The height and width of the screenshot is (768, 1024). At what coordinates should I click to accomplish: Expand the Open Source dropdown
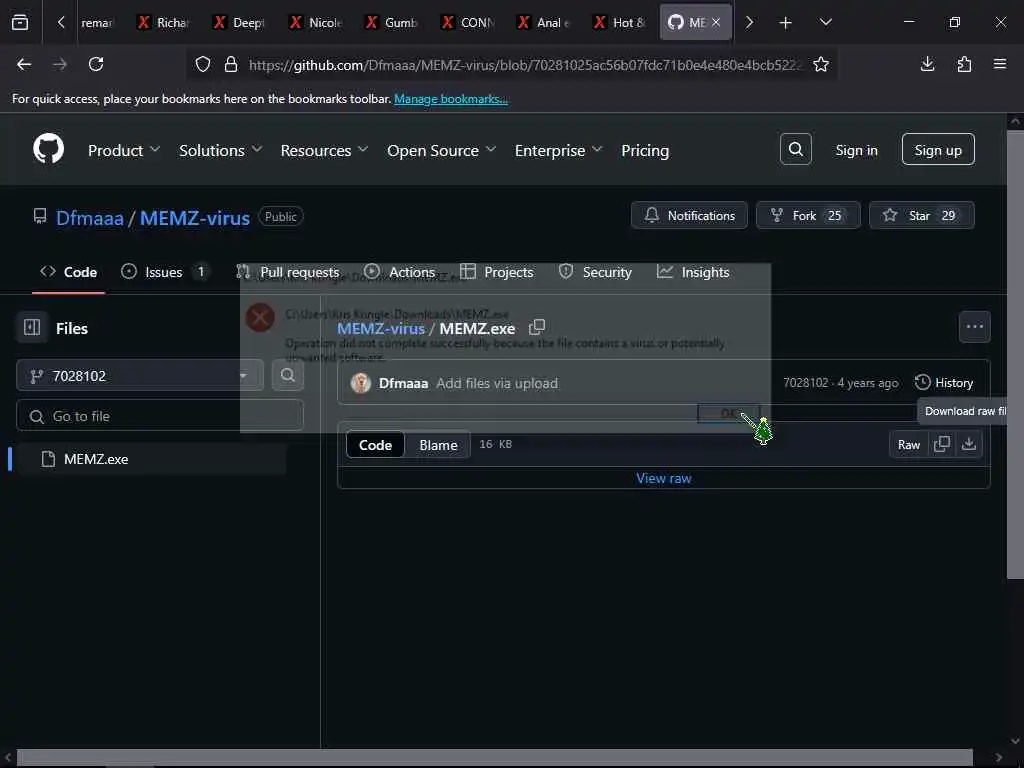(441, 150)
